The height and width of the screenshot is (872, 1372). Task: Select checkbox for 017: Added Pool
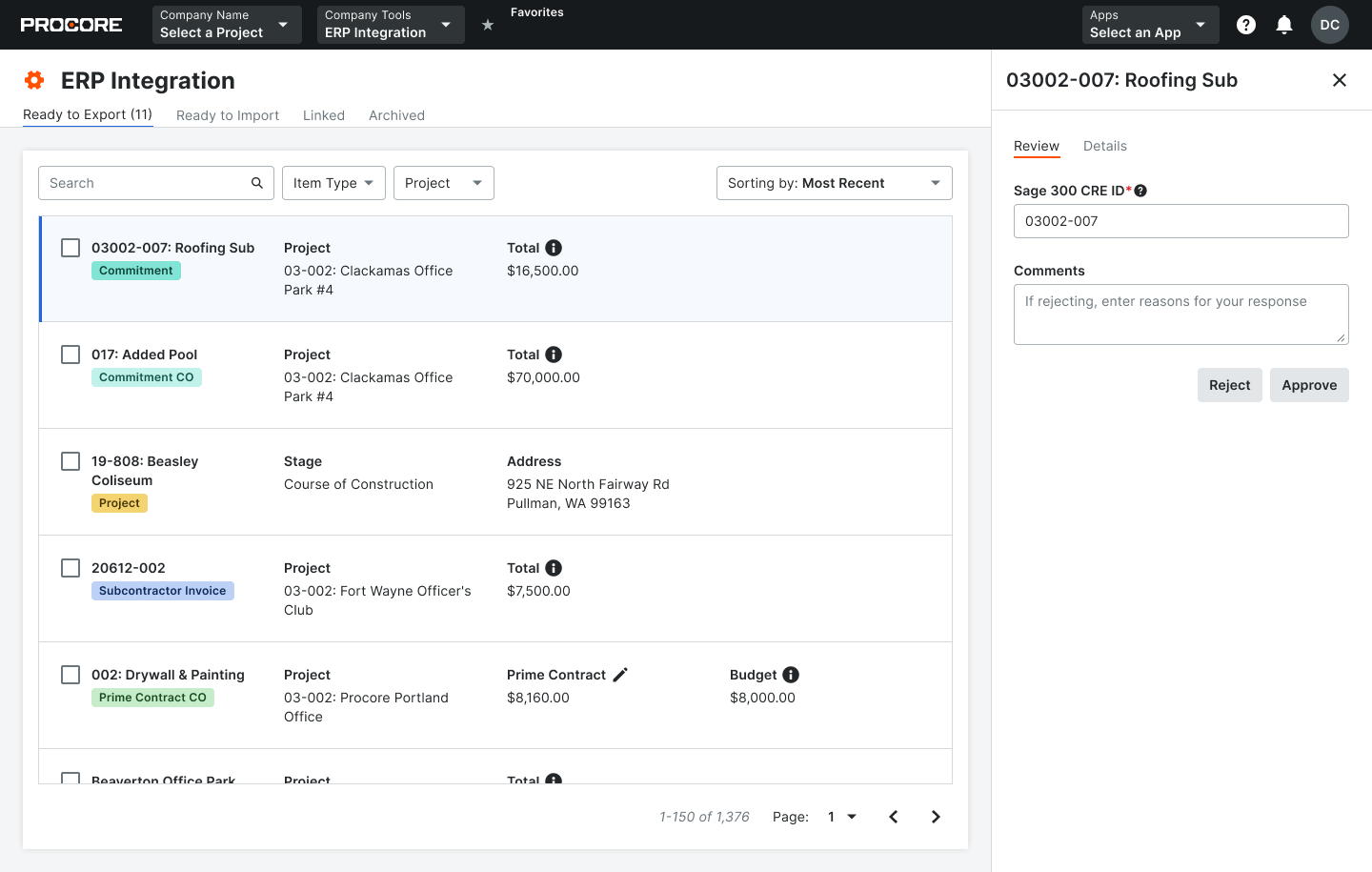tap(71, 355)
